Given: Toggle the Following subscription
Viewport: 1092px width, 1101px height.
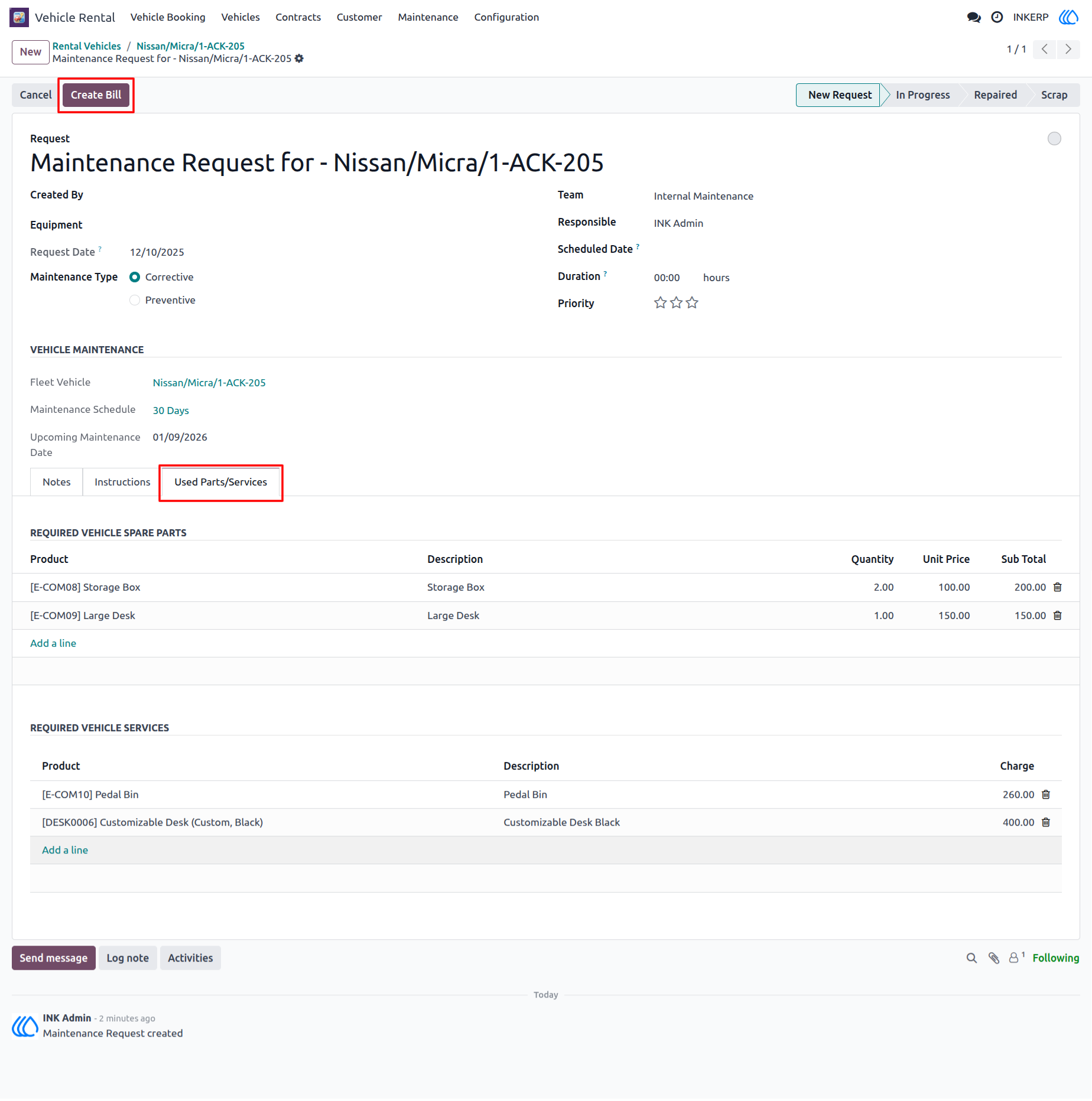Looking at the screenshot, I should click(1055, 958).
